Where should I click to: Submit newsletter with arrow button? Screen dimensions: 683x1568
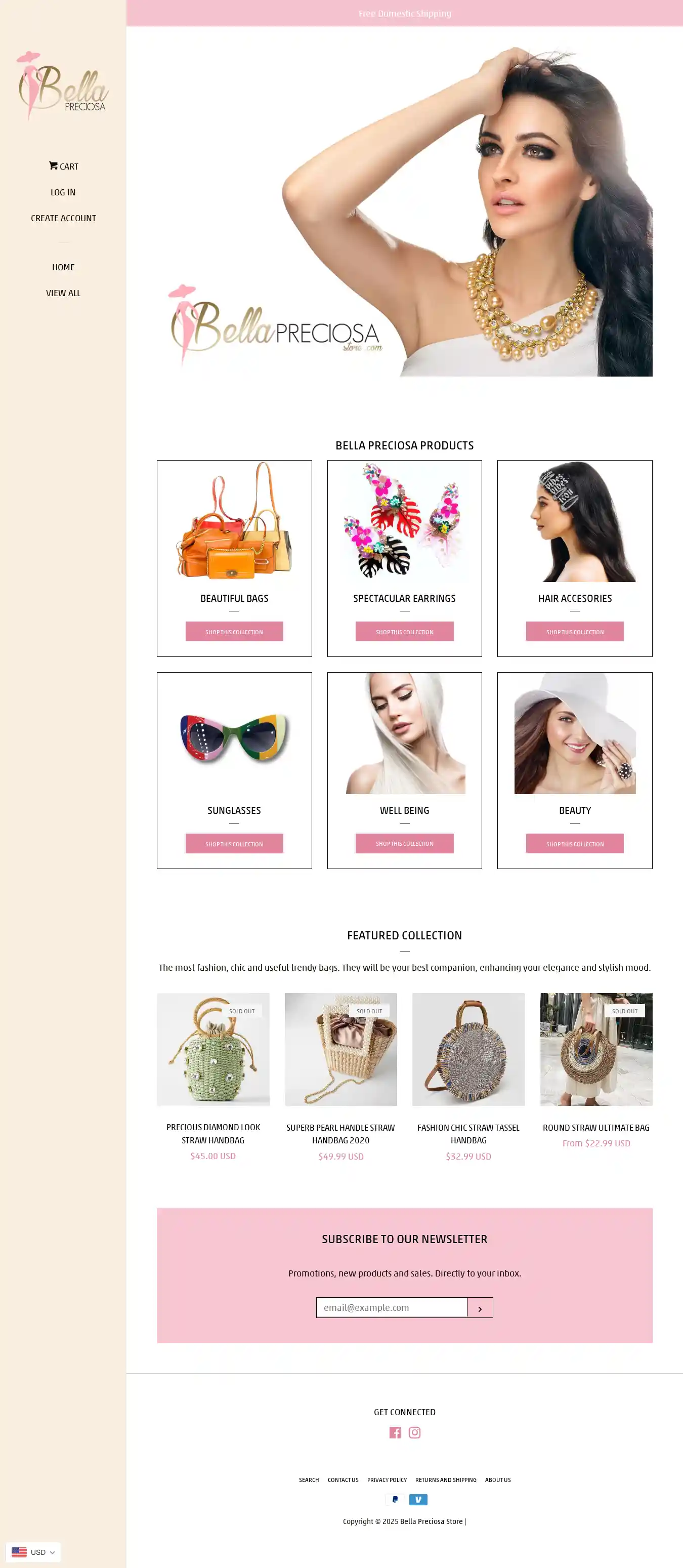click(480, 1307)
